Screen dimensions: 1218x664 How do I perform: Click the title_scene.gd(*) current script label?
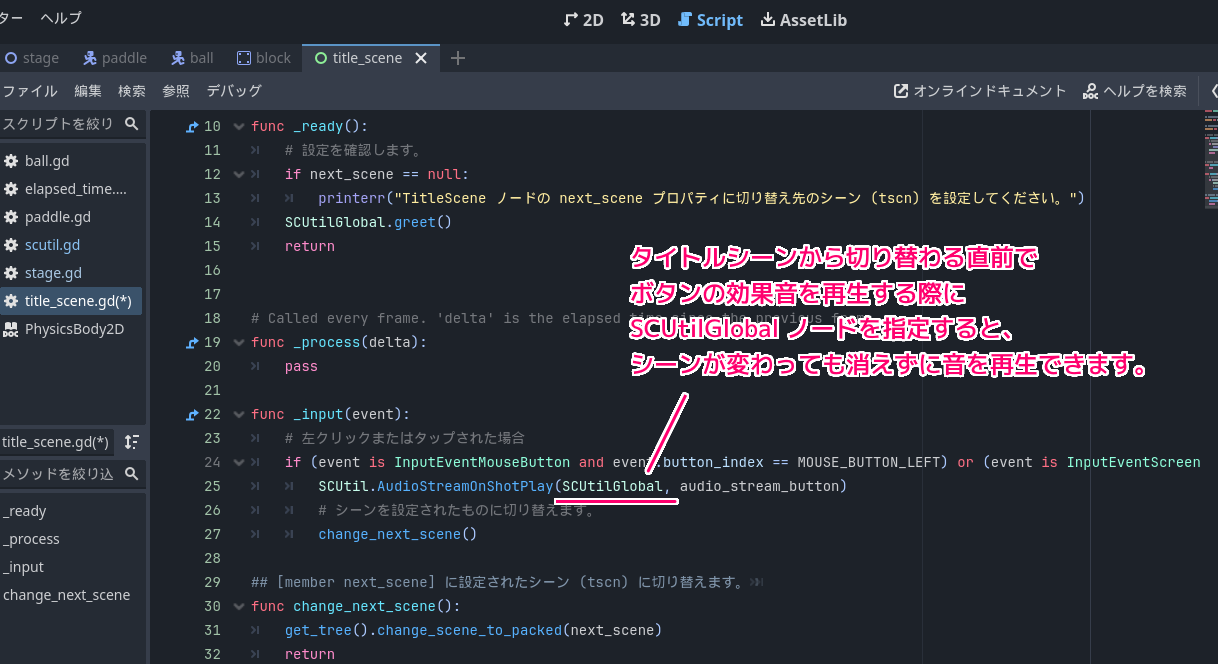point(55,442)
